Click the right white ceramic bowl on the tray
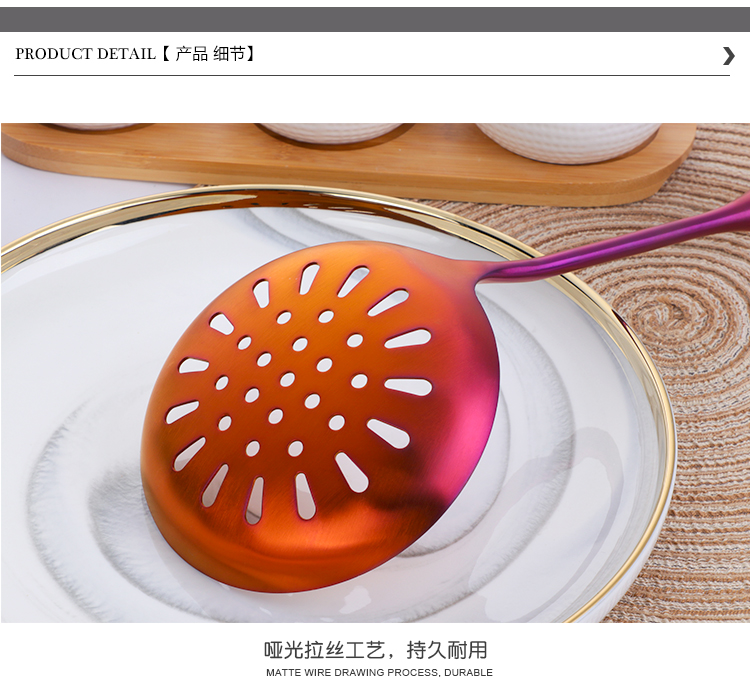Screen dimensions: 750x691 [x=568, y=140]
